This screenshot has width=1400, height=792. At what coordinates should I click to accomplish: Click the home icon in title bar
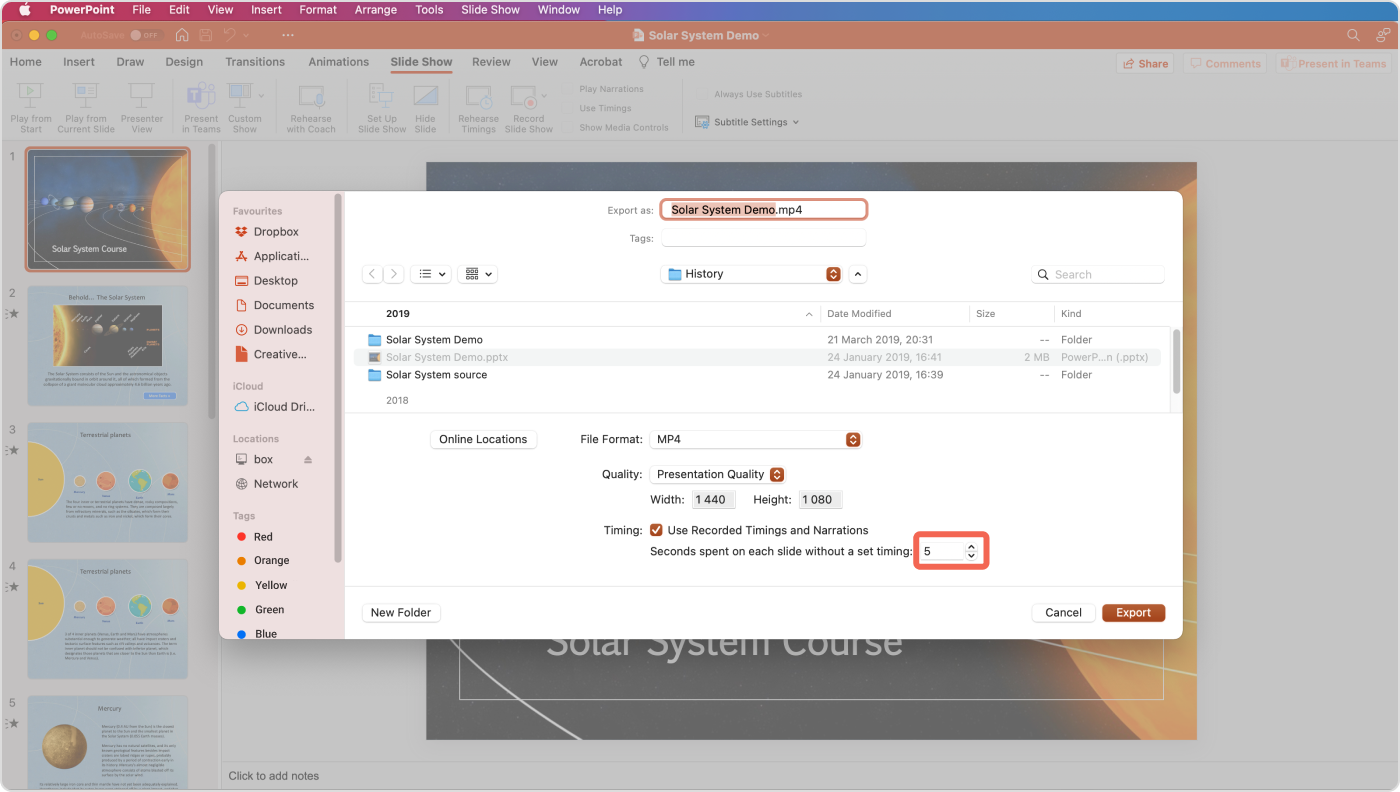point(182,35)
